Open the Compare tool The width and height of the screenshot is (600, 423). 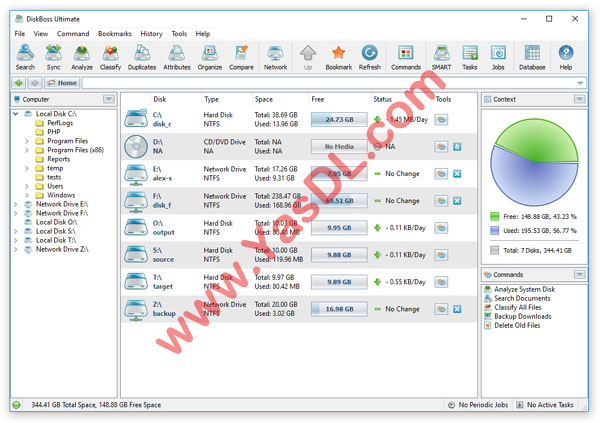(241, 57)
